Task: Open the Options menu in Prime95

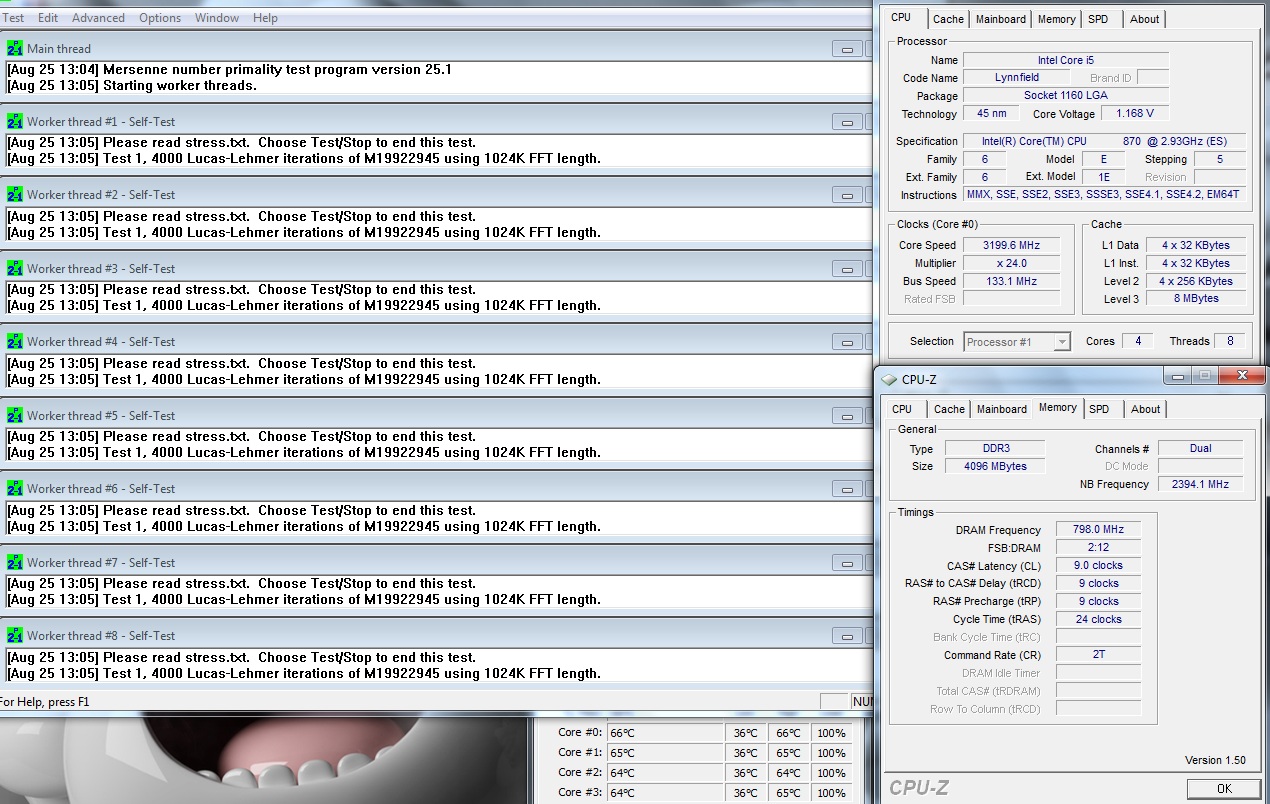Action: (160, 18)
